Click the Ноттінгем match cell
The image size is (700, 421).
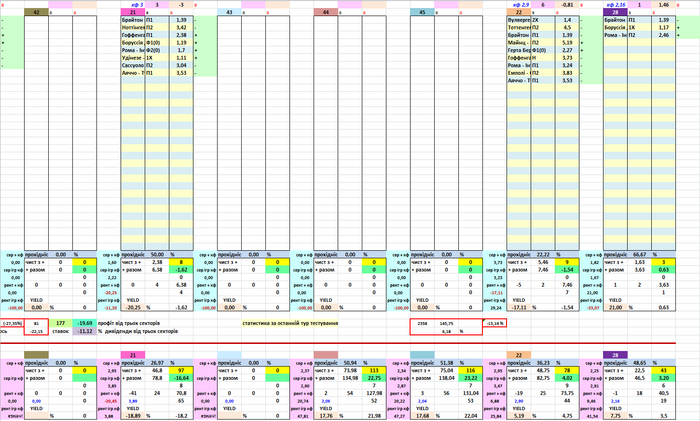pyautogui.click(x=133, y=27)
